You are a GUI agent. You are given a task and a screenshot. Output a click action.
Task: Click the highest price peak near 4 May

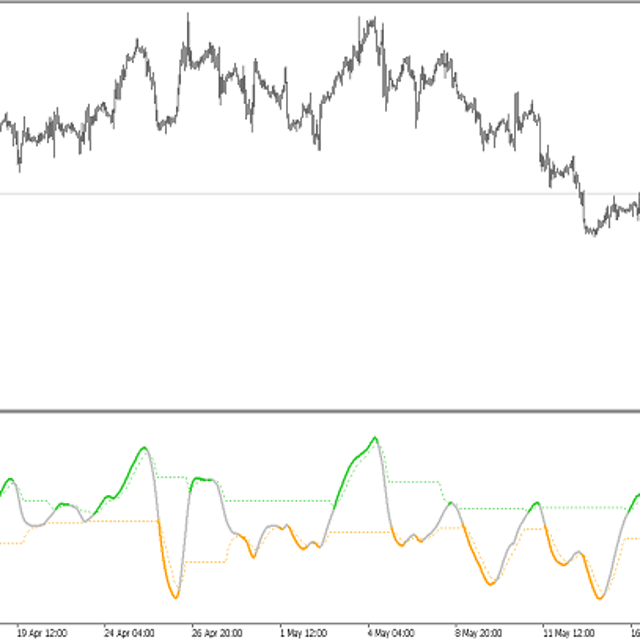[372, 18]
